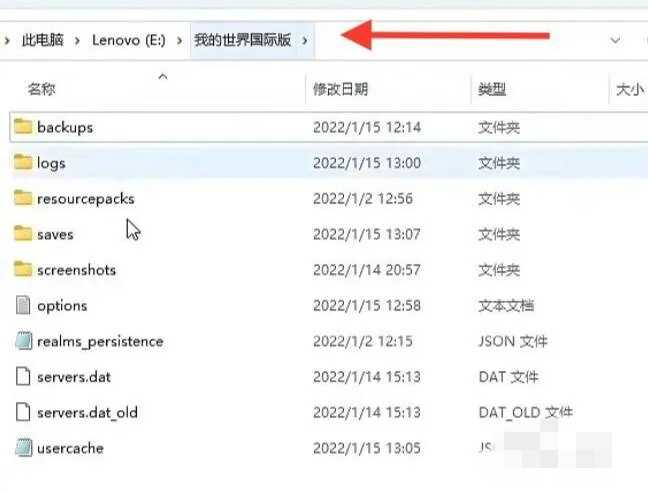648x492 pixels.
Task: Click the realms_persistence JSON file icon
Action: [24, 341]
